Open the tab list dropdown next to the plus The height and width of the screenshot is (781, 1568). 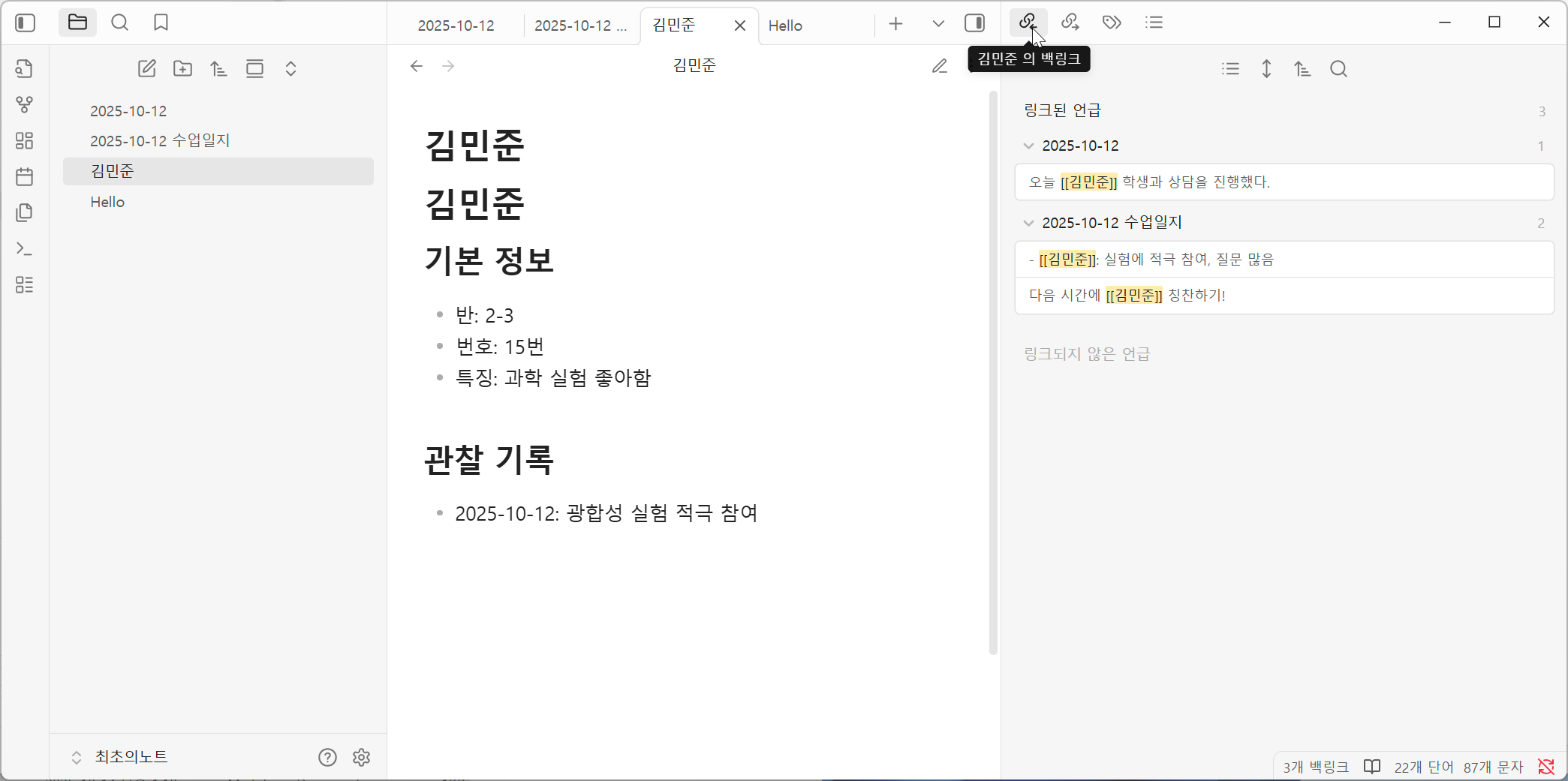937,23
